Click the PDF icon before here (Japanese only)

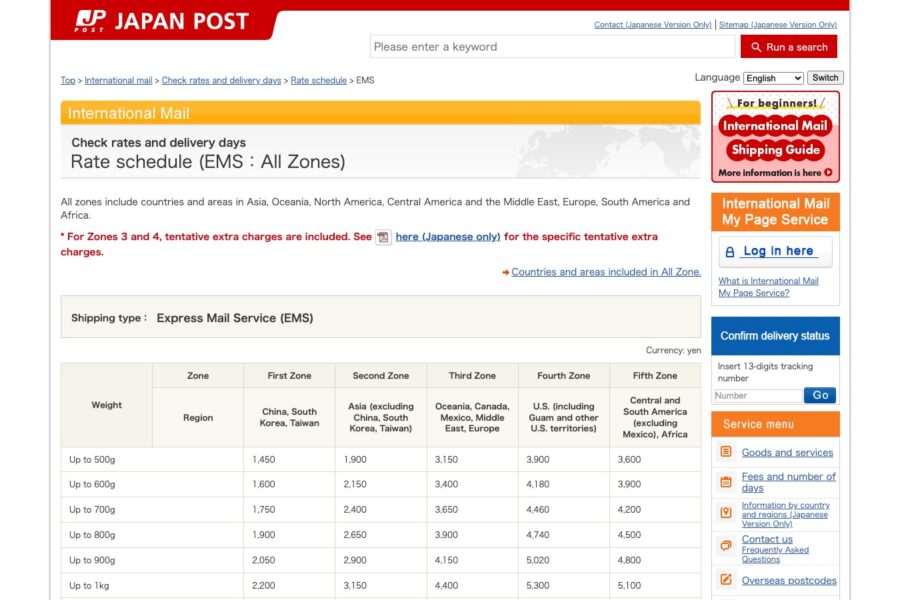(383, 237)
